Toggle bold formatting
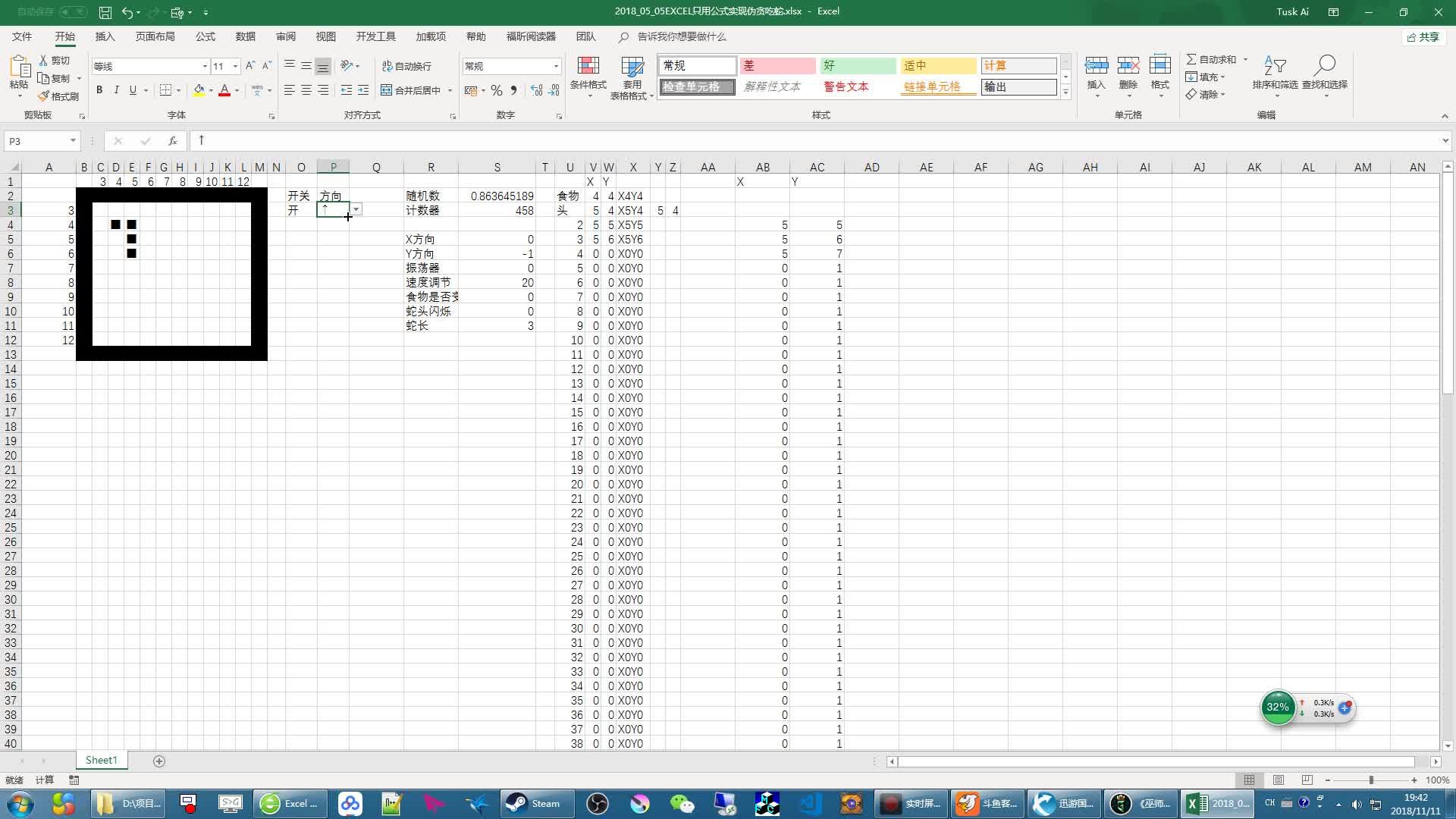The height and width of the screenshot is (819, 1456). tap(99, 90)
